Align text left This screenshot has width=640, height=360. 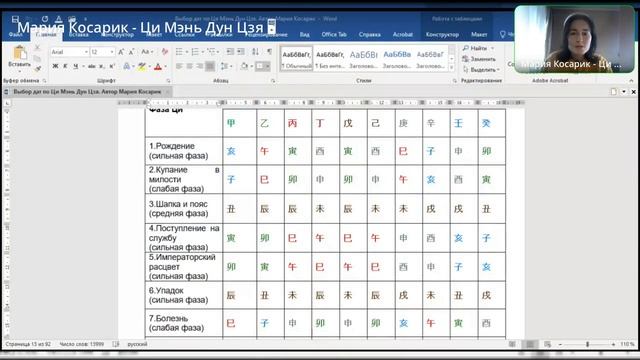tap(179, 66)
